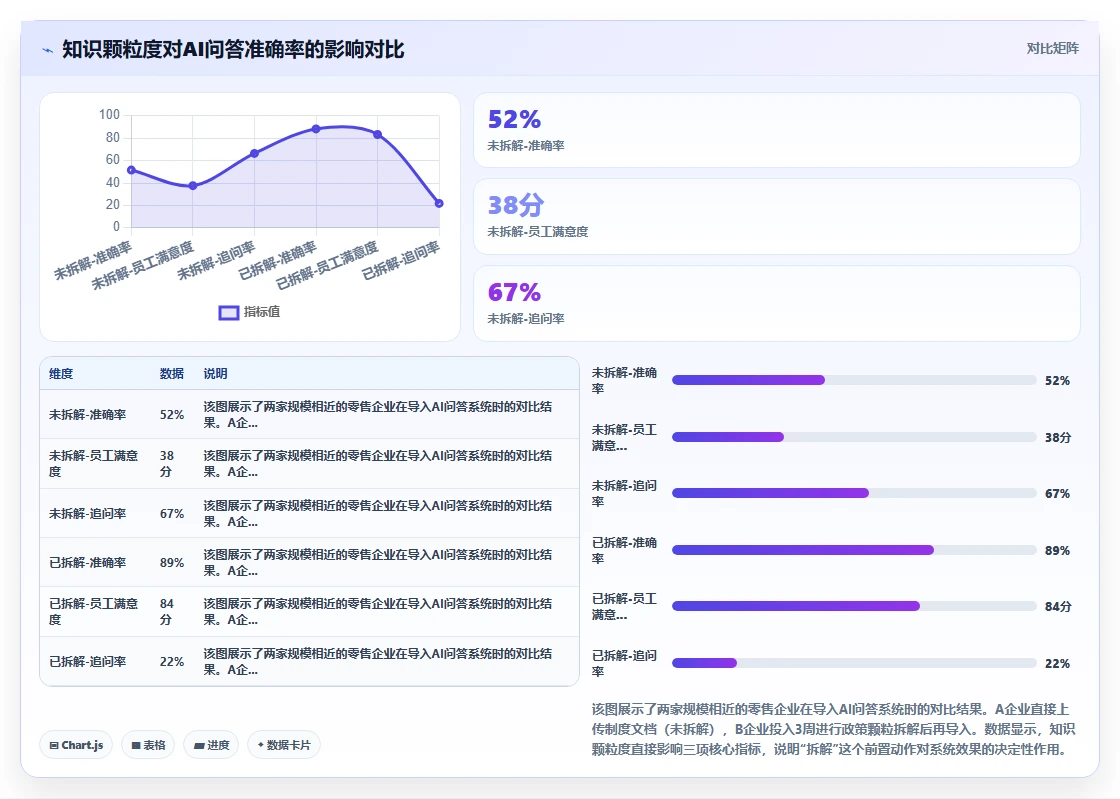Select the chart point for 已拆解-追问率
The image size is (1120, 799).
point(439,203)
